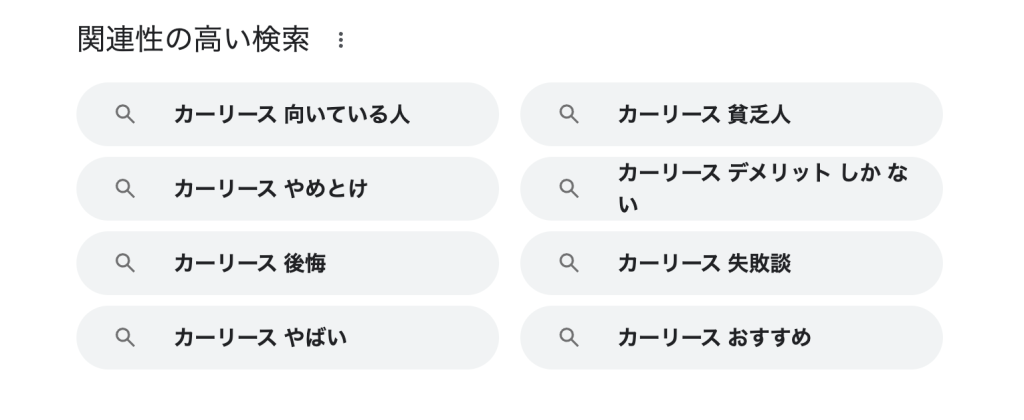Click the 失敗談 text in the chip

tap(760, 264)
